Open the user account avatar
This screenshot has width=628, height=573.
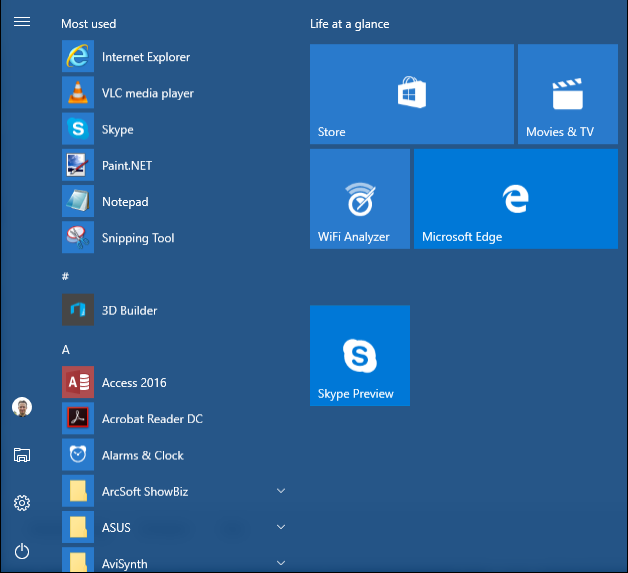tap(22, 407)
